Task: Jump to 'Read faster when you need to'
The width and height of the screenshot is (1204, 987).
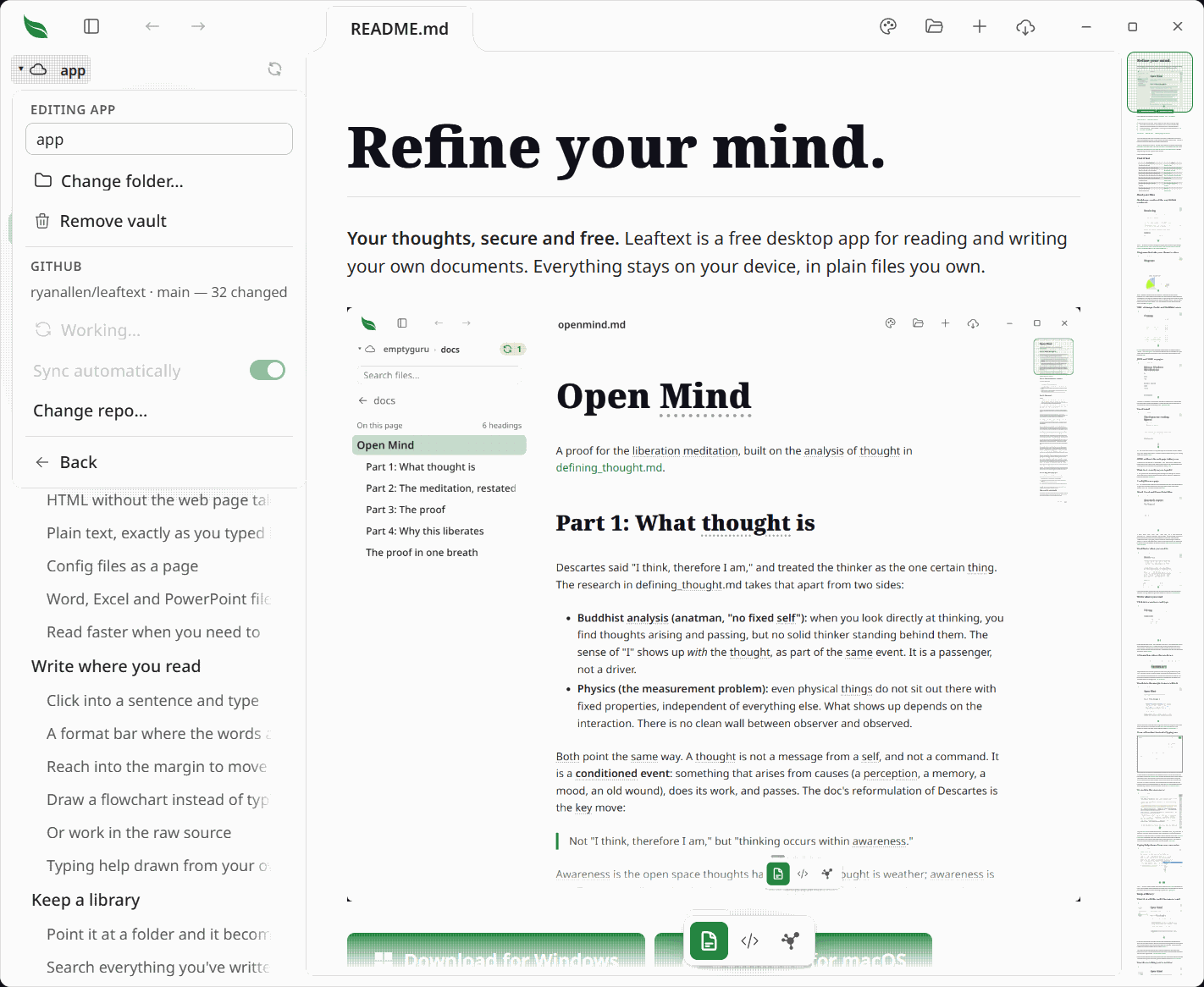Action: pyautogui.click(x=153, y=632)
